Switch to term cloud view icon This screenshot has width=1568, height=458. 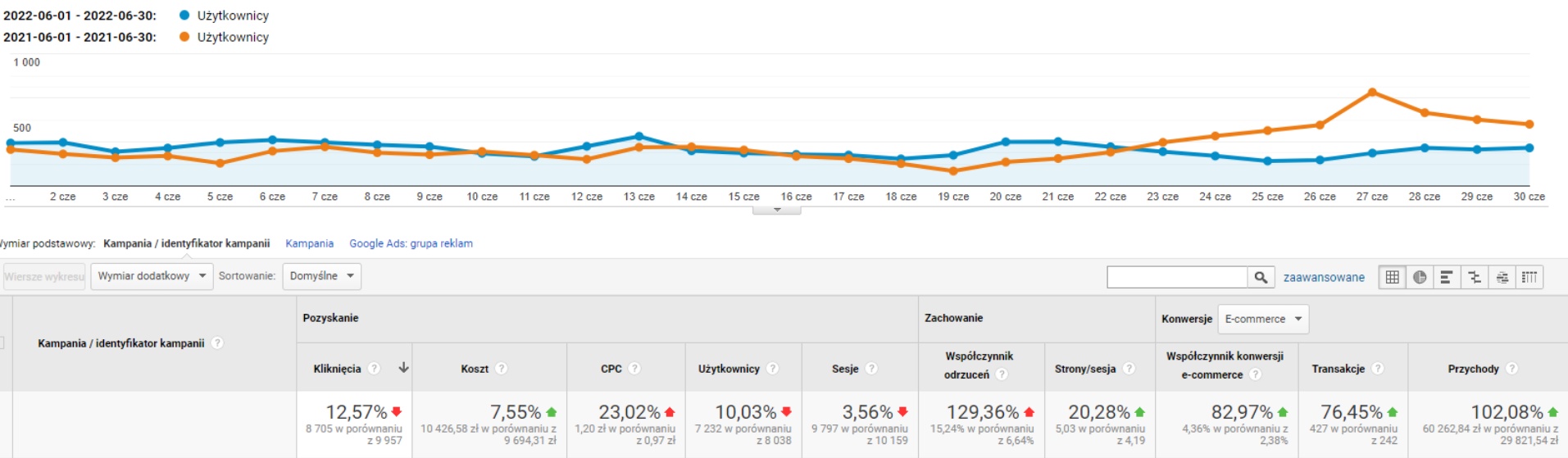tap(1502, 277)
